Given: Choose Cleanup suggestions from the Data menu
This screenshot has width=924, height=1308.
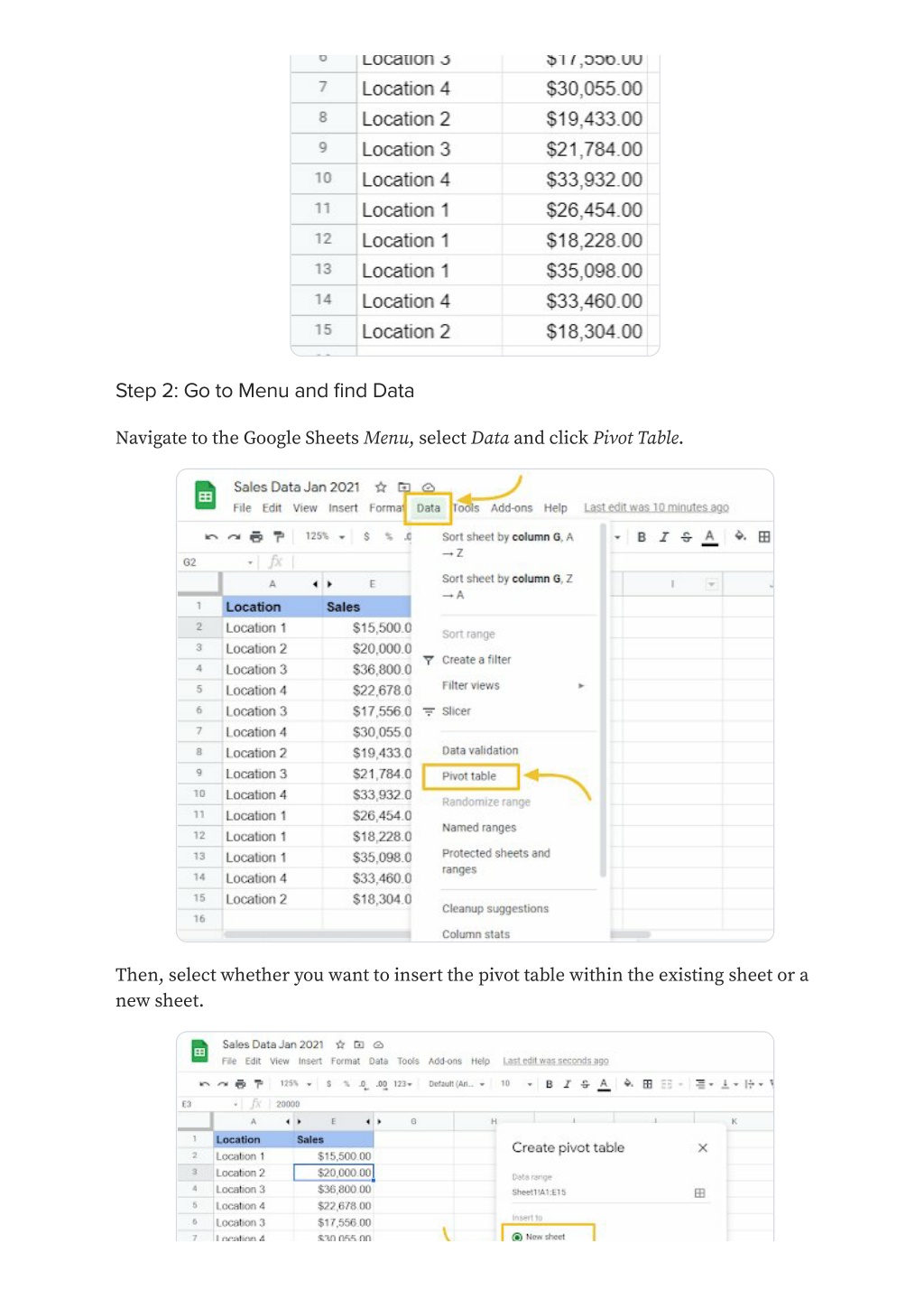Looking at the screenshot, I should tap(495, 909).
